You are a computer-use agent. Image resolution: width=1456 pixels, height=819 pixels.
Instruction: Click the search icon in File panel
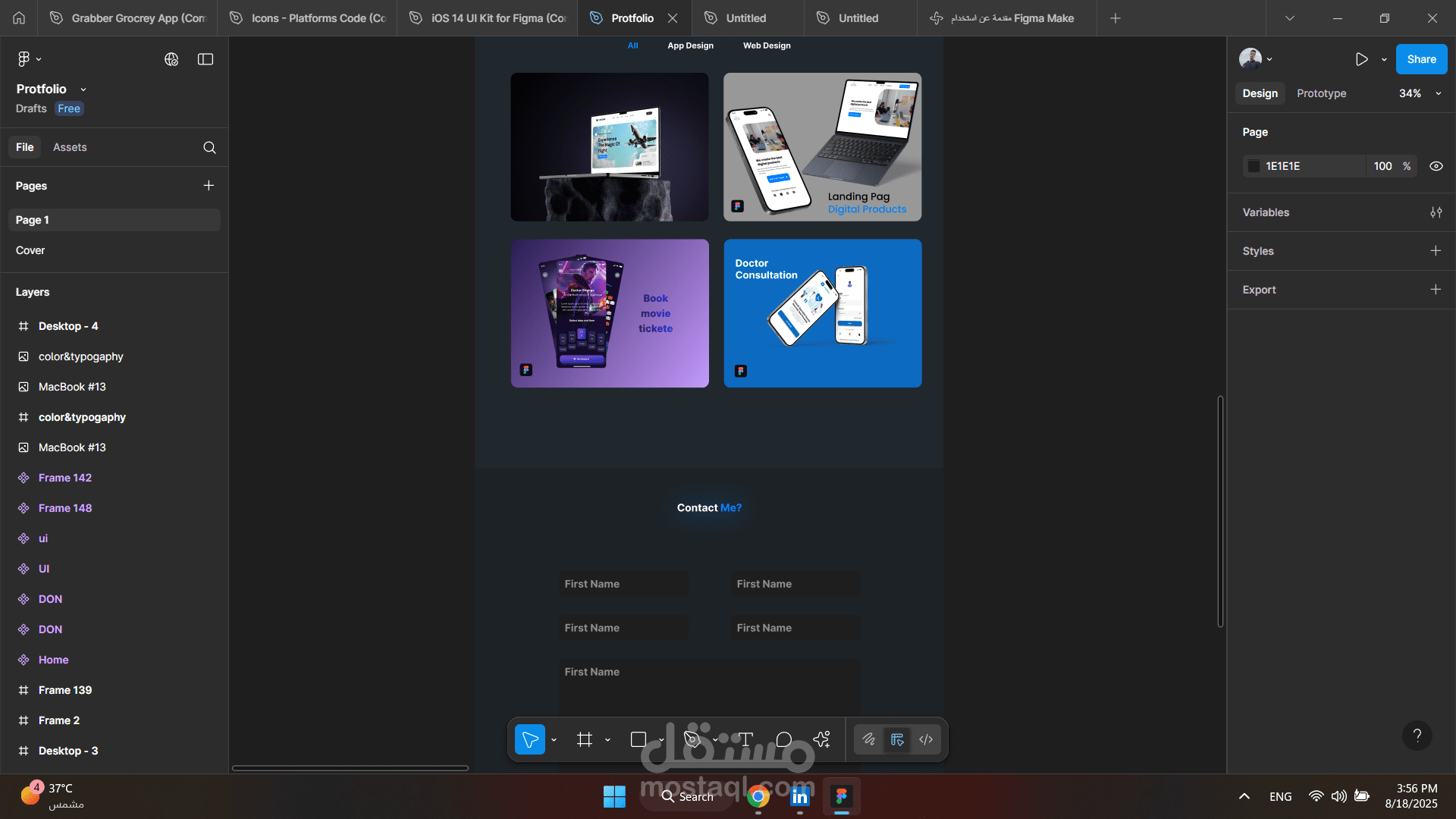pyautogui.click(x=209, y=148)
